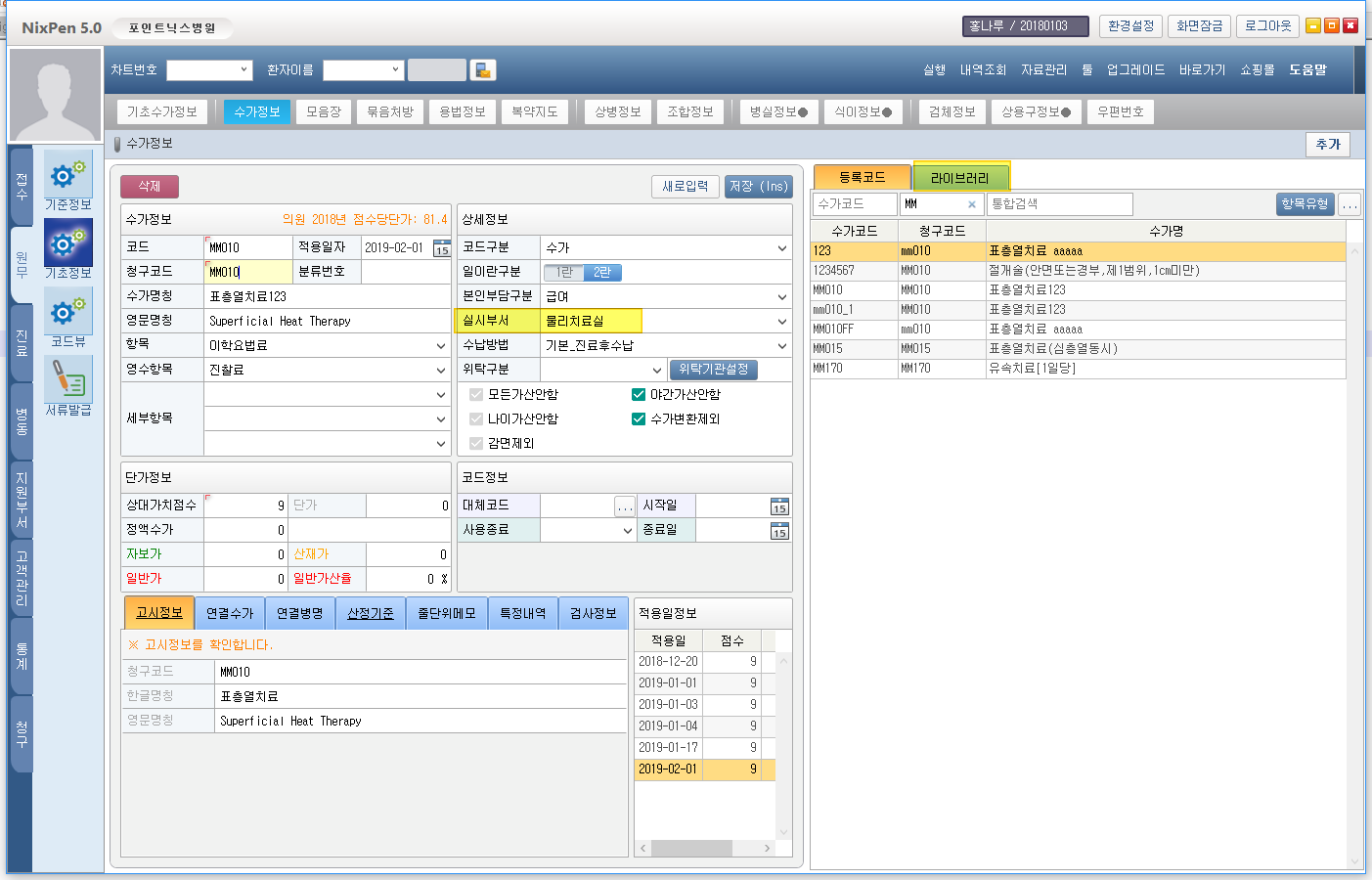Click the patient search icon beside the gray box

[482, 70]
